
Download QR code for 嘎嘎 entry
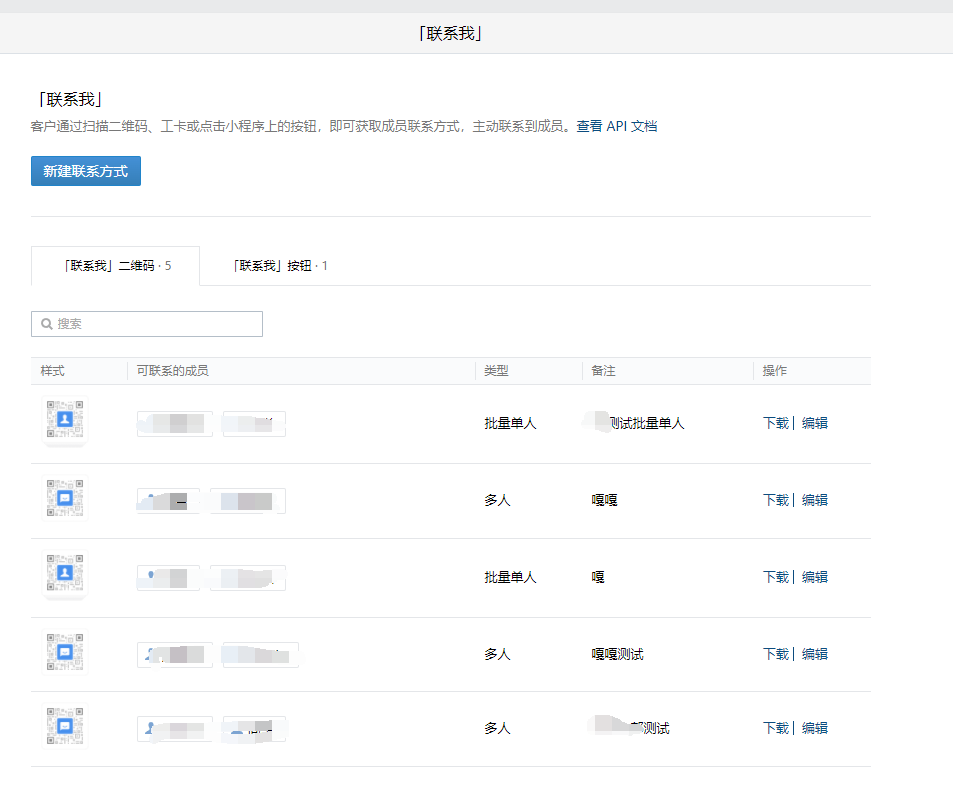tap(775, 500)
